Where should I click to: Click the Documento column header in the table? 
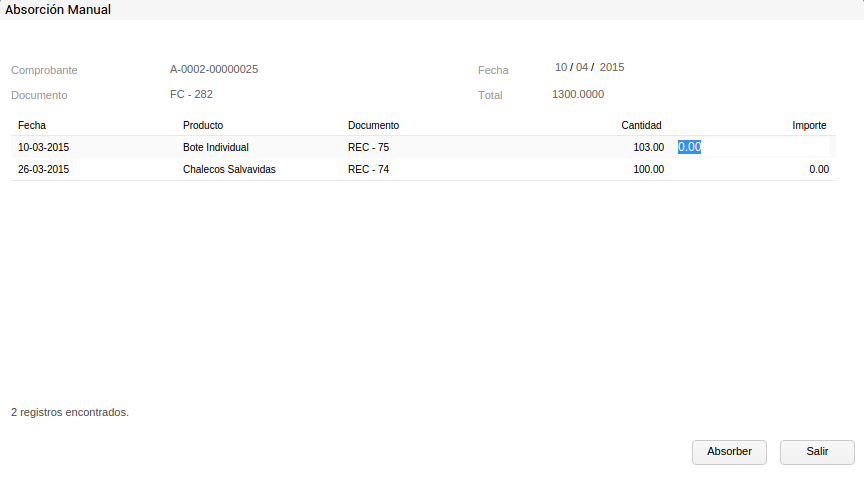(373, 125)
